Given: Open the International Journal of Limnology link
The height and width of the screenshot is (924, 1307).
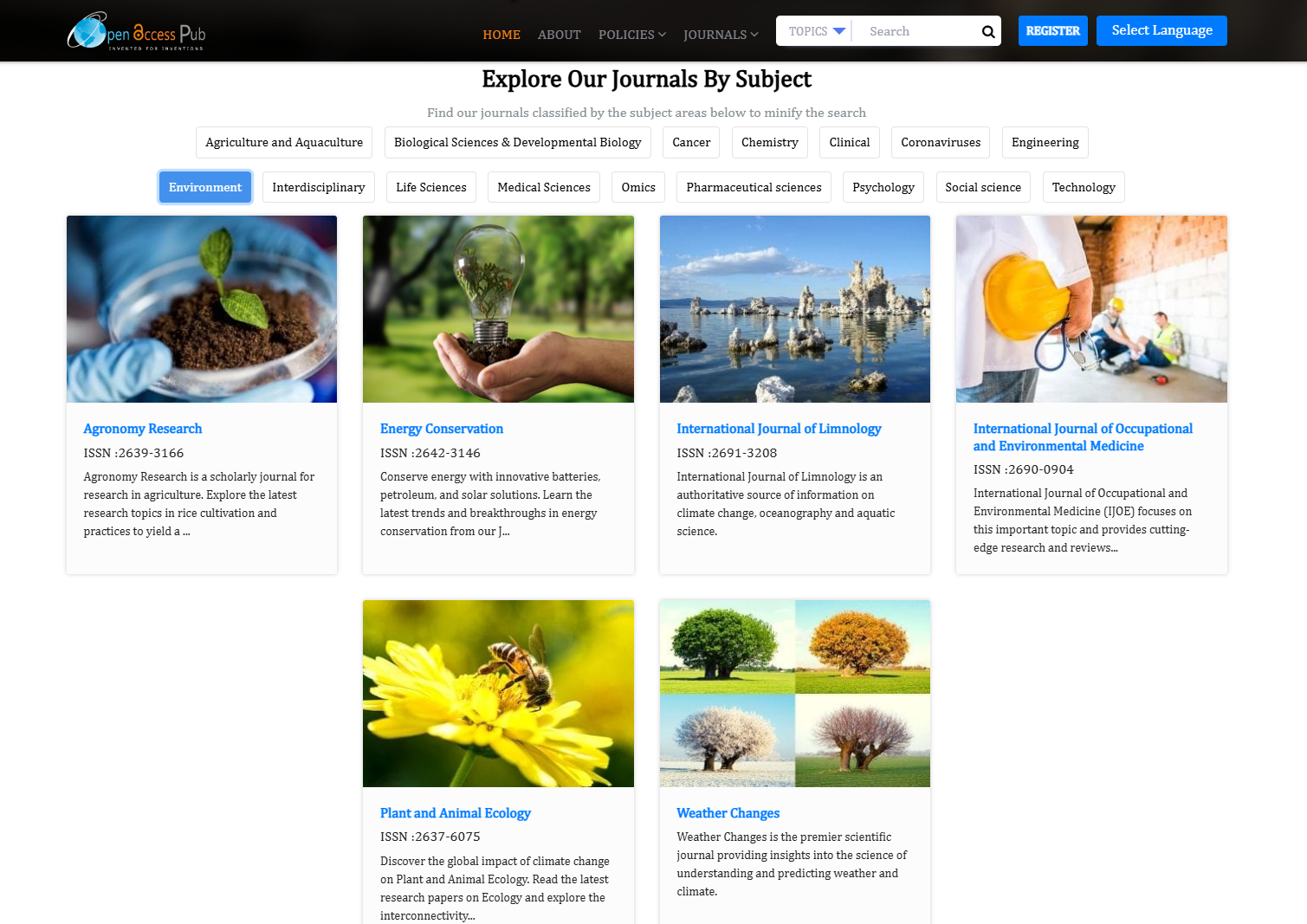Looking at the screenshot, I should pos(779,429).
